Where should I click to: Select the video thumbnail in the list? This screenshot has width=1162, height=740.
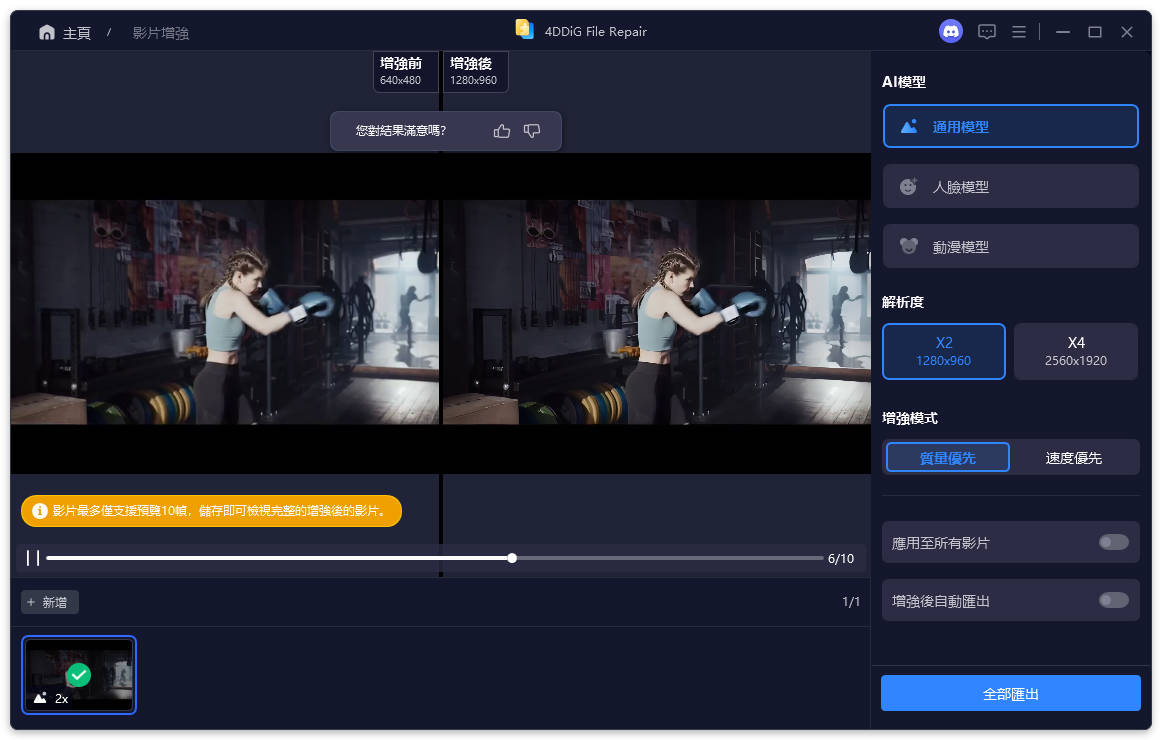78,675
